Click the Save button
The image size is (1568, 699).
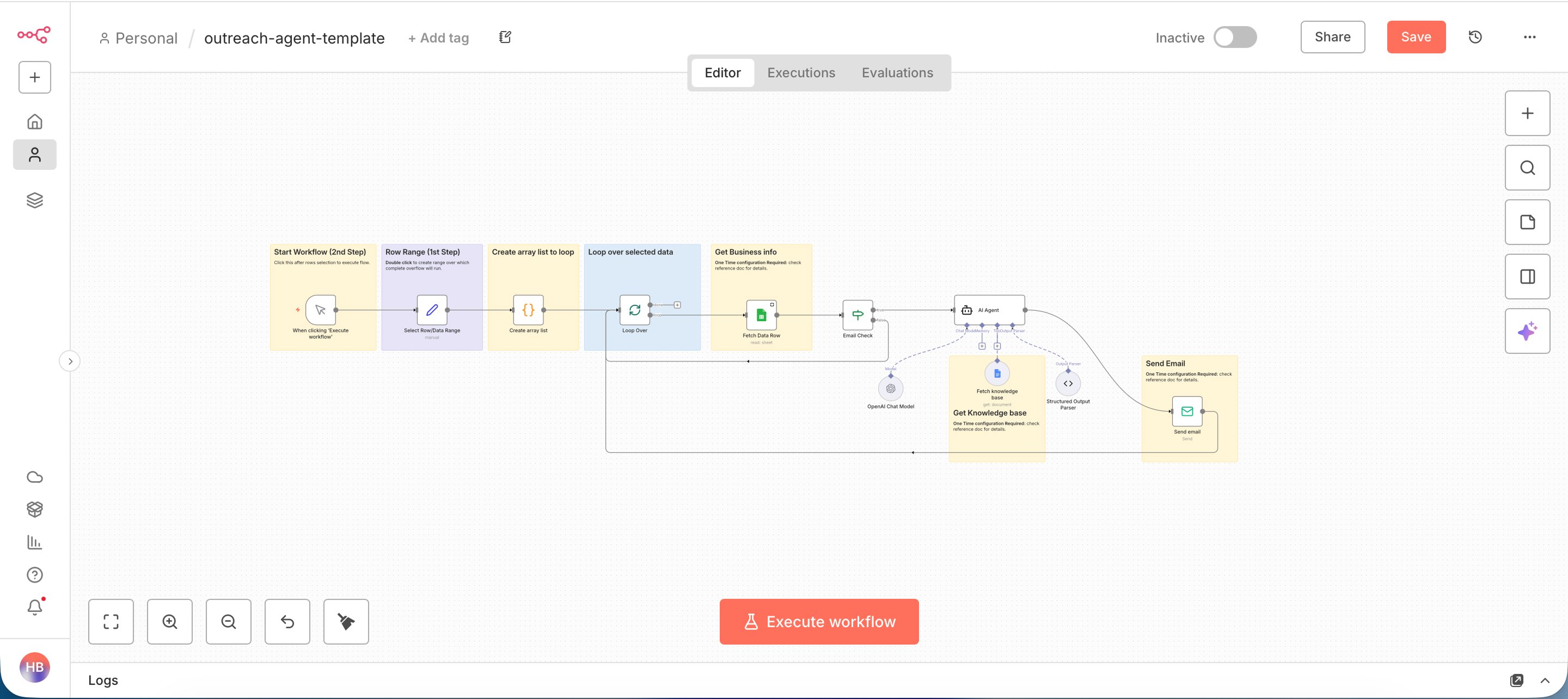coord(1415,37)
